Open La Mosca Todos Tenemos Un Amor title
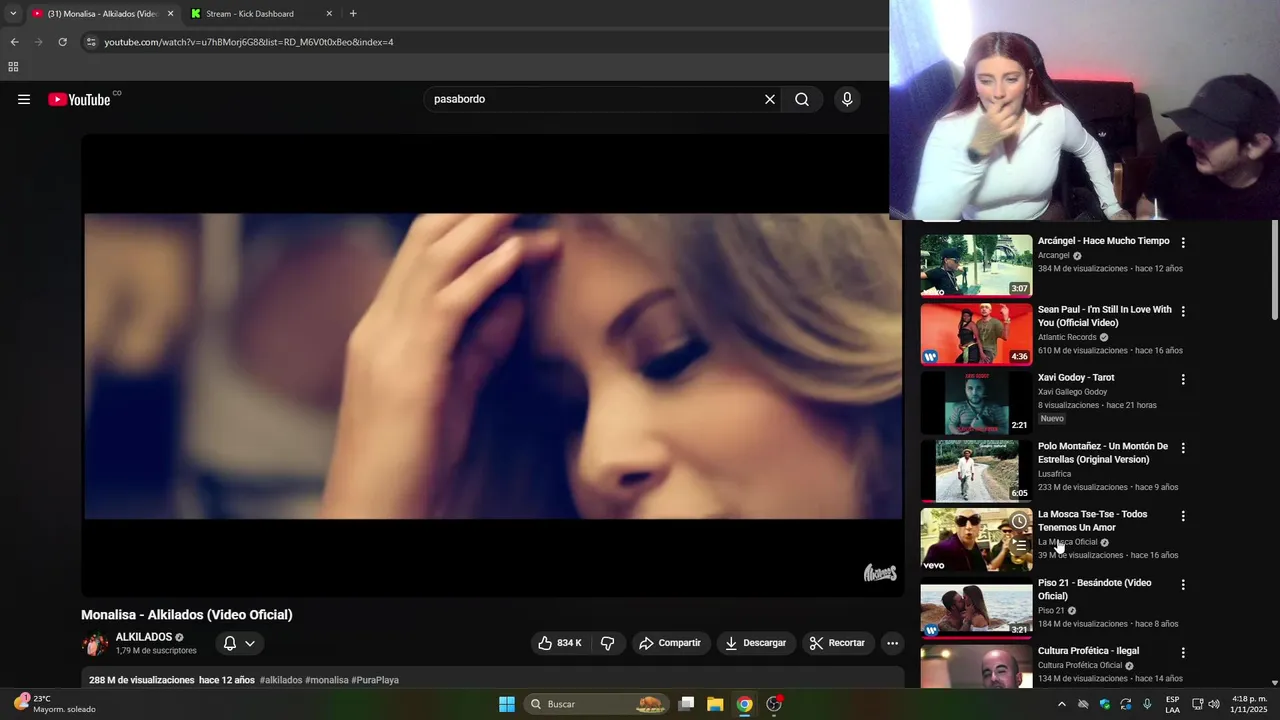Screen dimensions: 1280x720 pos(1092,521)
